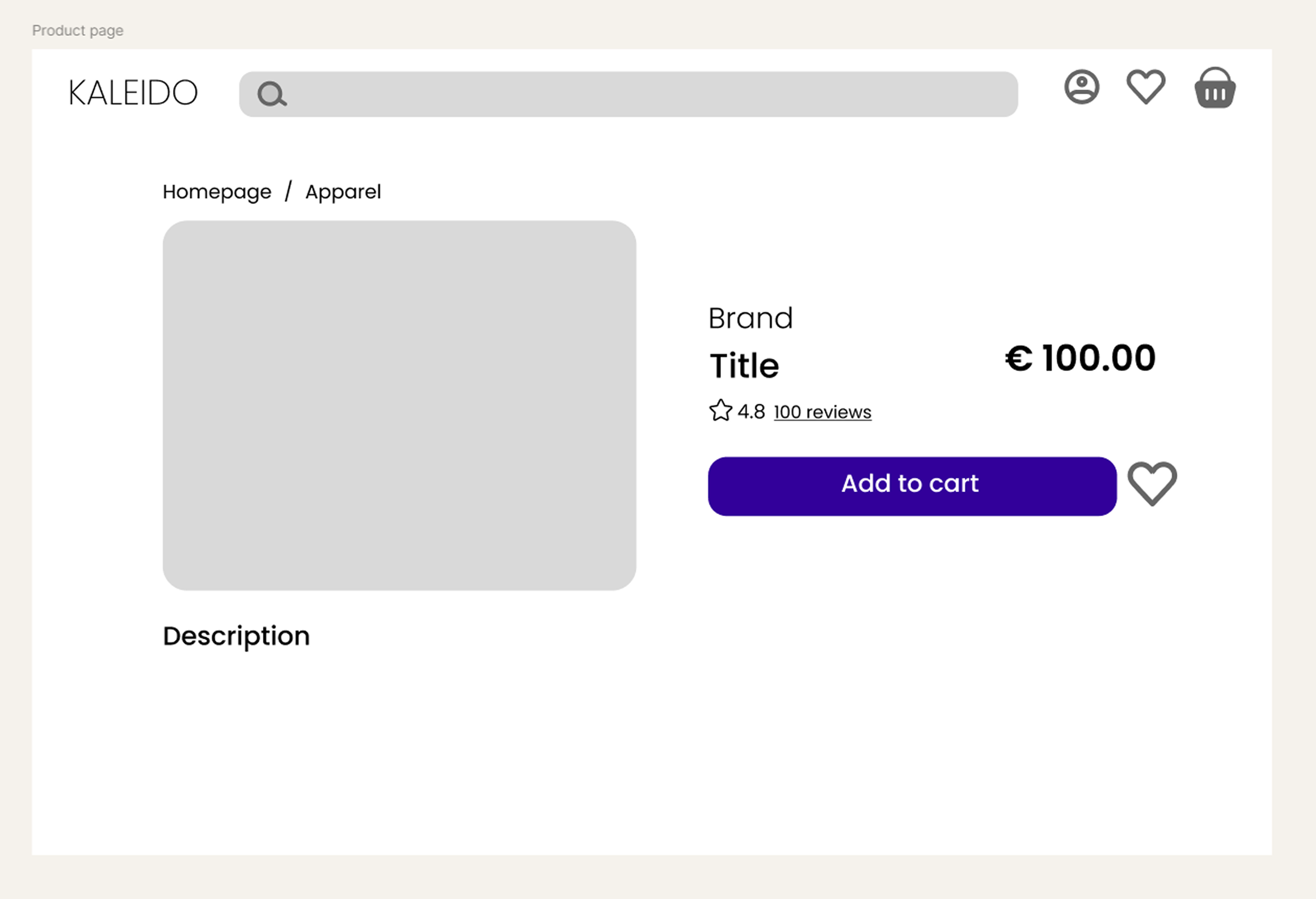Click the Product page frame label
The image size is (1316, 899).
point(78,31)
